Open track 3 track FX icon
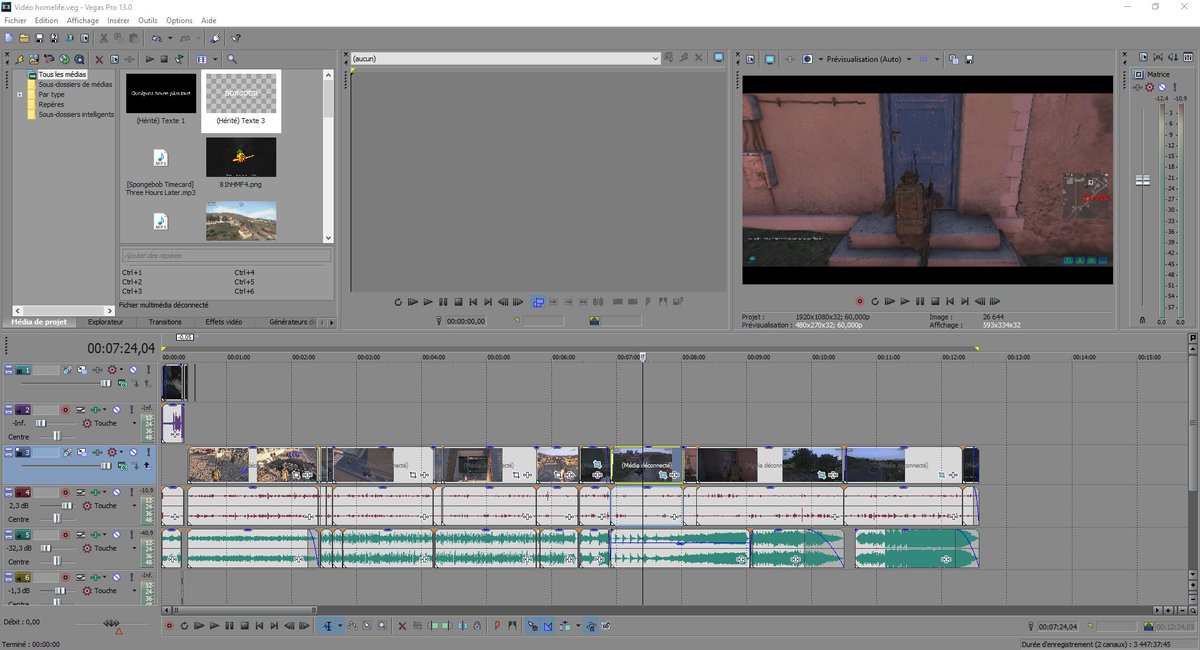This screenshot has height=650, width=1200. point(97,453)
